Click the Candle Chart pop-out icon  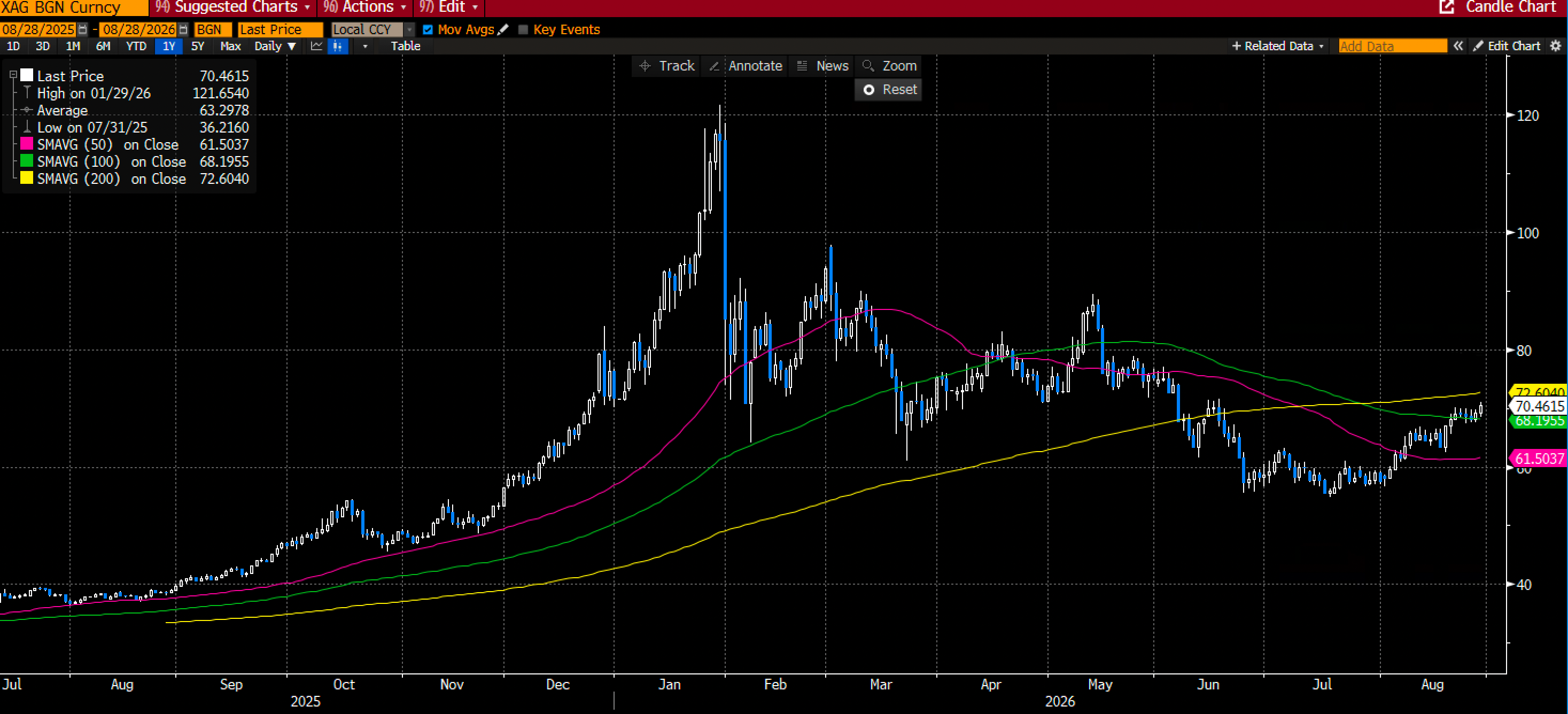[x=1446, y=7]
